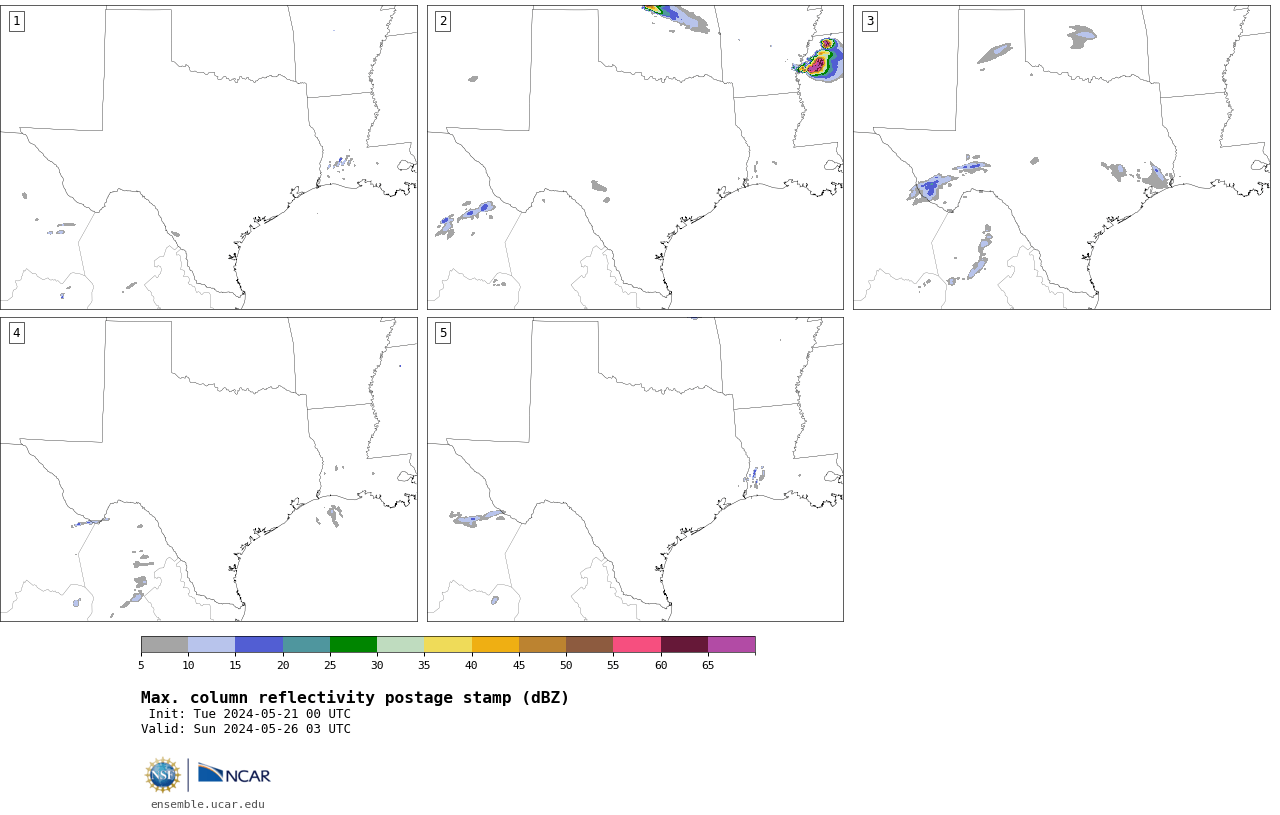Click the light lavender 10-15 dBZ swatch
This screenshot has width=1280, height=815.
click(212, 645)
